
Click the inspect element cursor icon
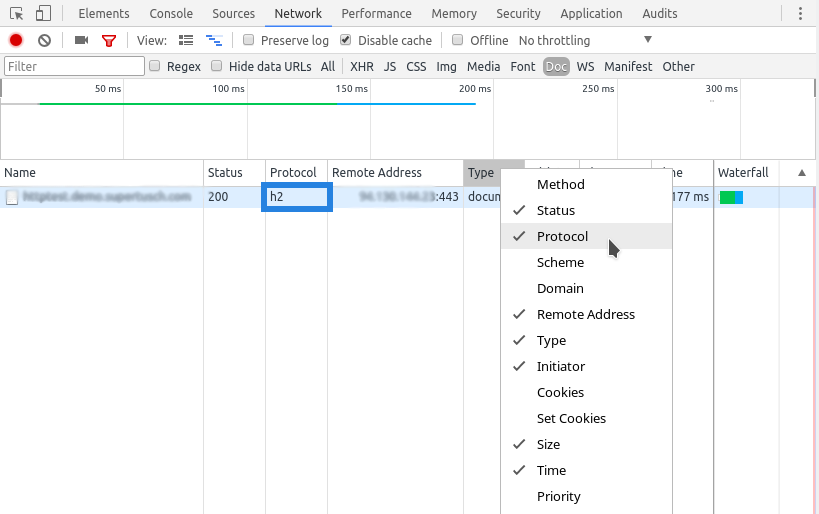pos(17,14)
